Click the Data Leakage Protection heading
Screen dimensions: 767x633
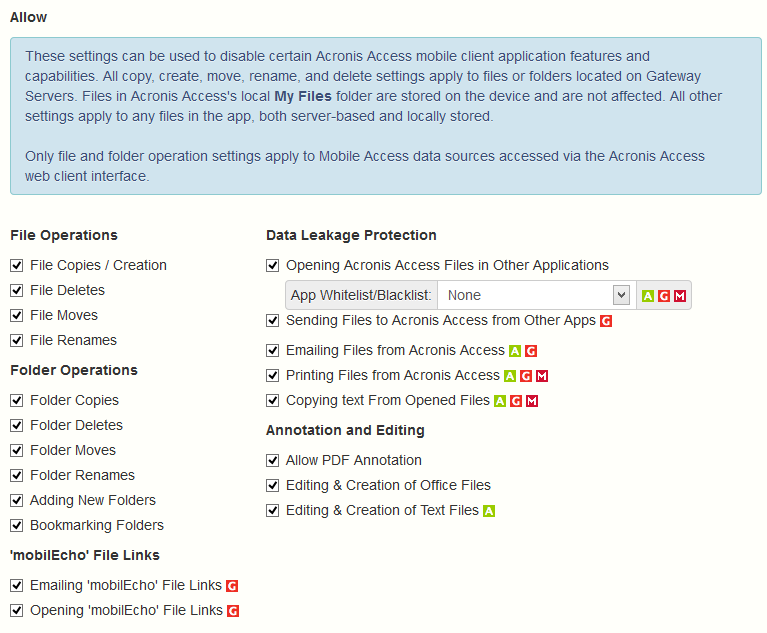click(351, 236)
